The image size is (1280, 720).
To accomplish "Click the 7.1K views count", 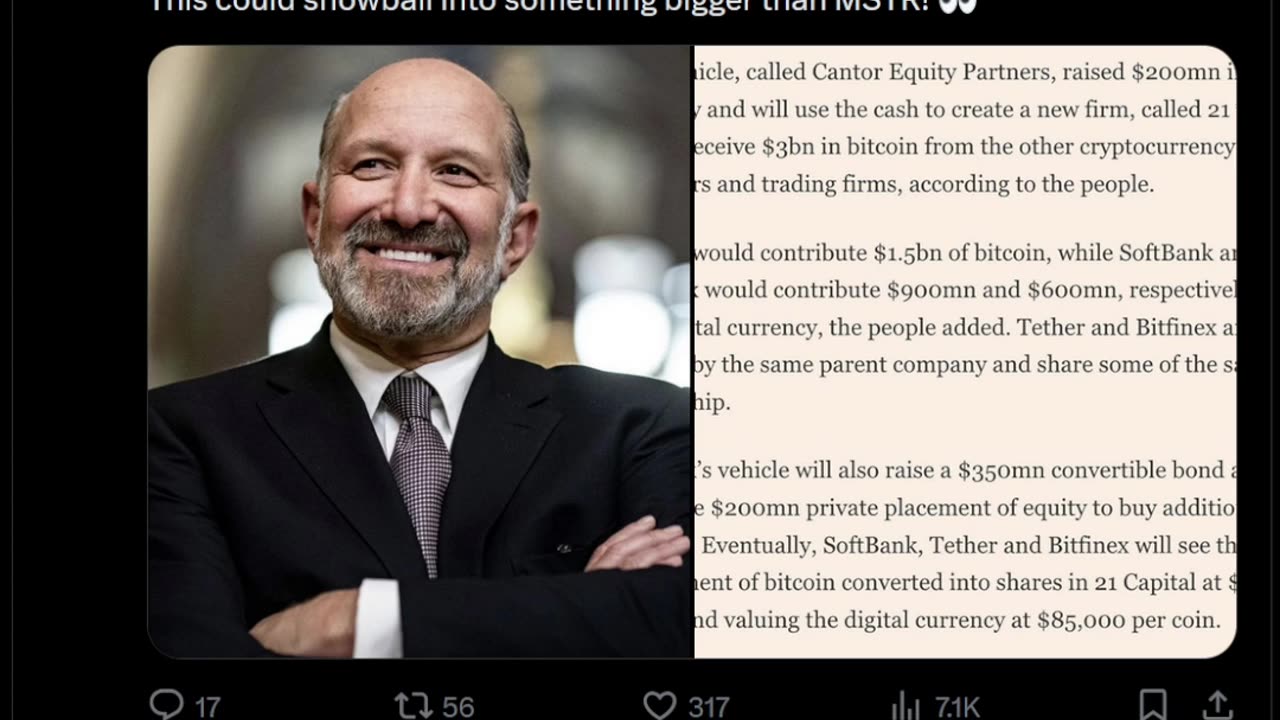I will point(957,708).
